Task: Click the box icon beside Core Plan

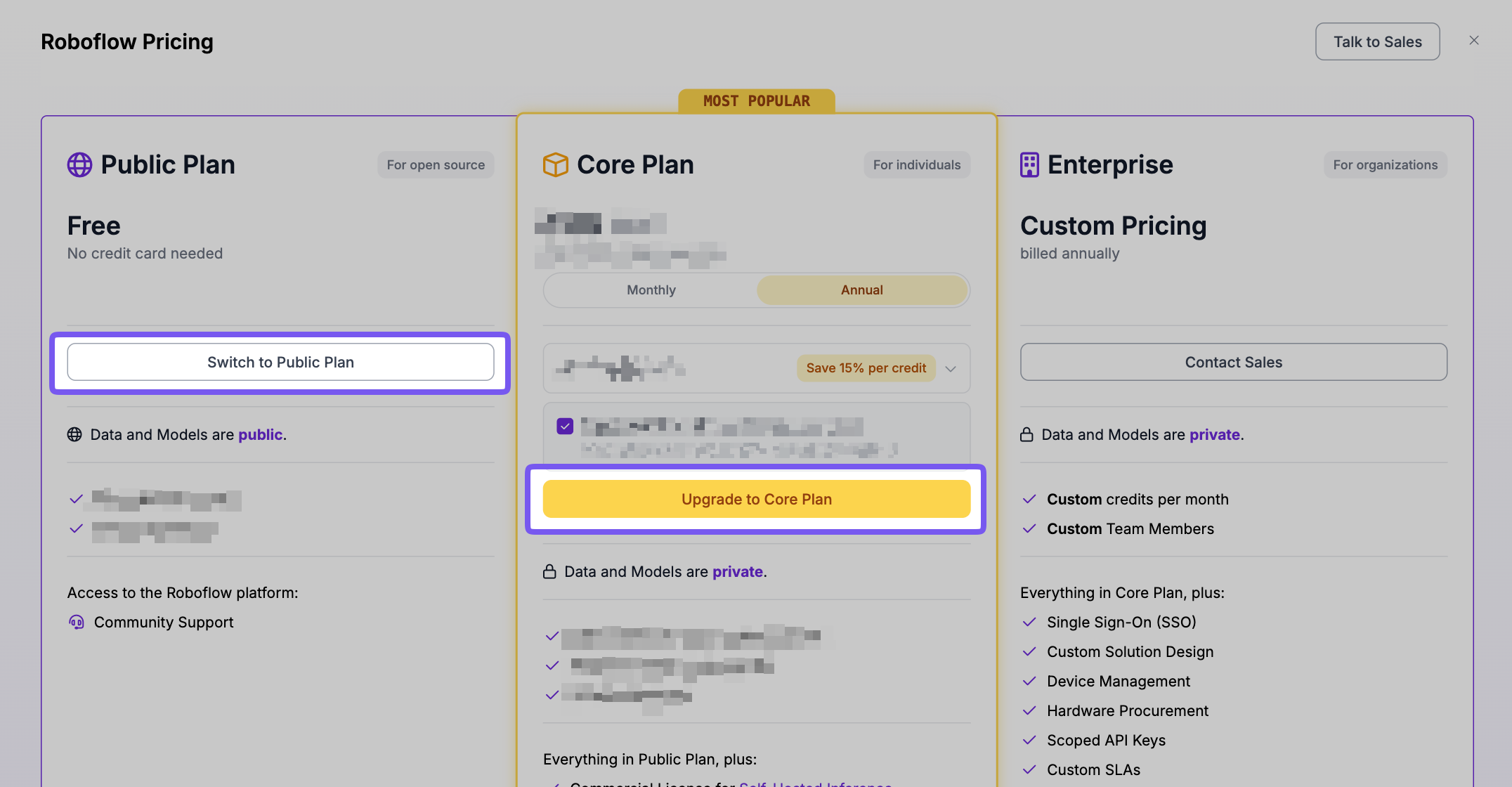Action: (x=555, y=165)
